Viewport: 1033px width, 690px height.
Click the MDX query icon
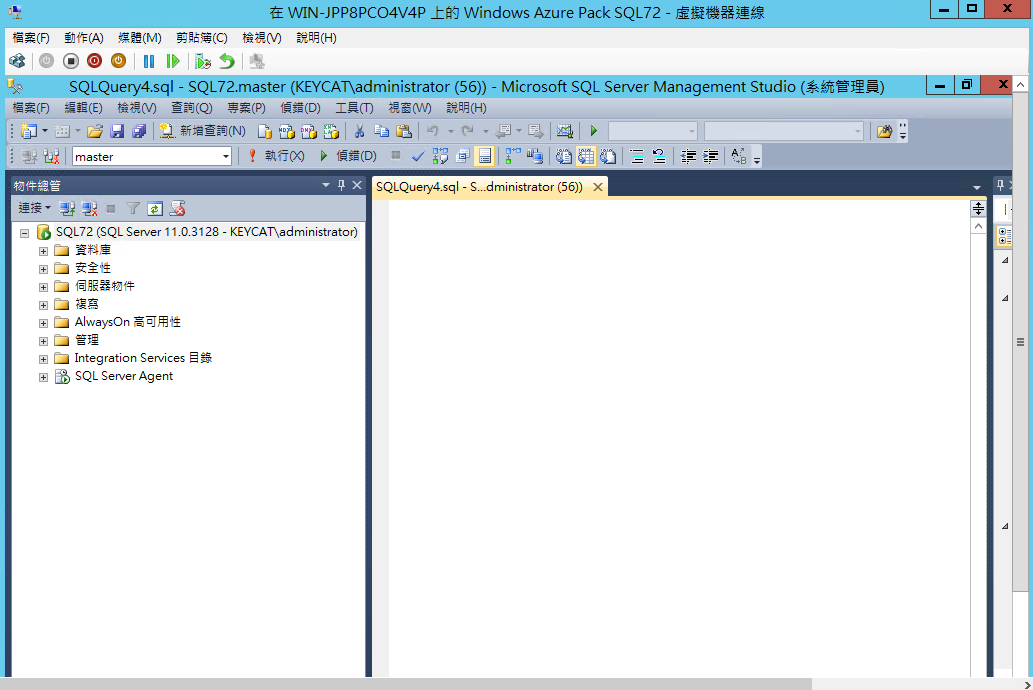pyautogui.click(x=287, y=131)
